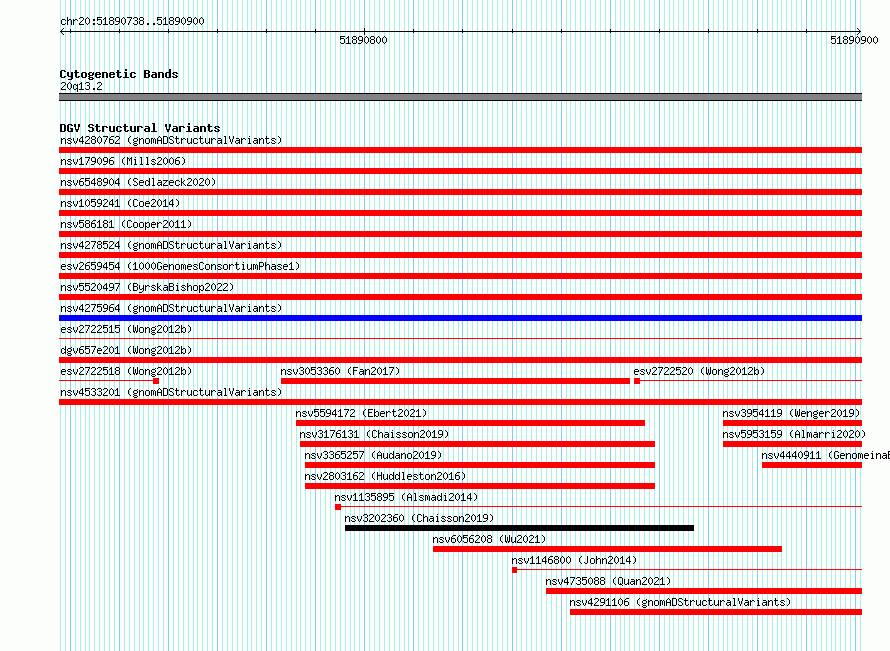
Task: Click the 51890800 ruler position label
Action: (363, 40)
